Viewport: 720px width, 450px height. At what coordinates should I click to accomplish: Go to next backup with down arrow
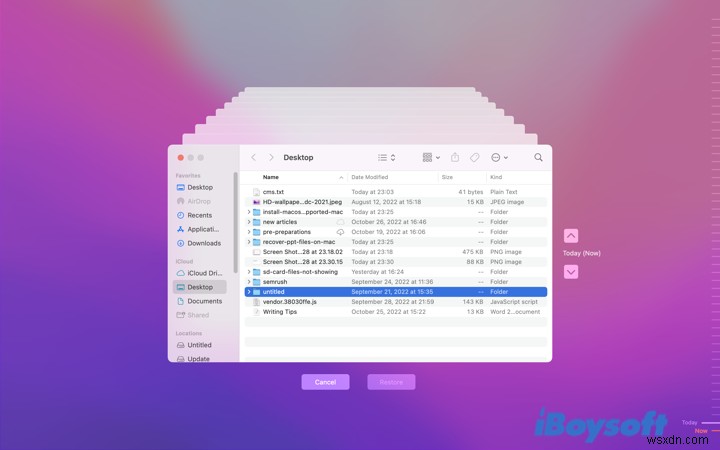click(x=571, y=272)
